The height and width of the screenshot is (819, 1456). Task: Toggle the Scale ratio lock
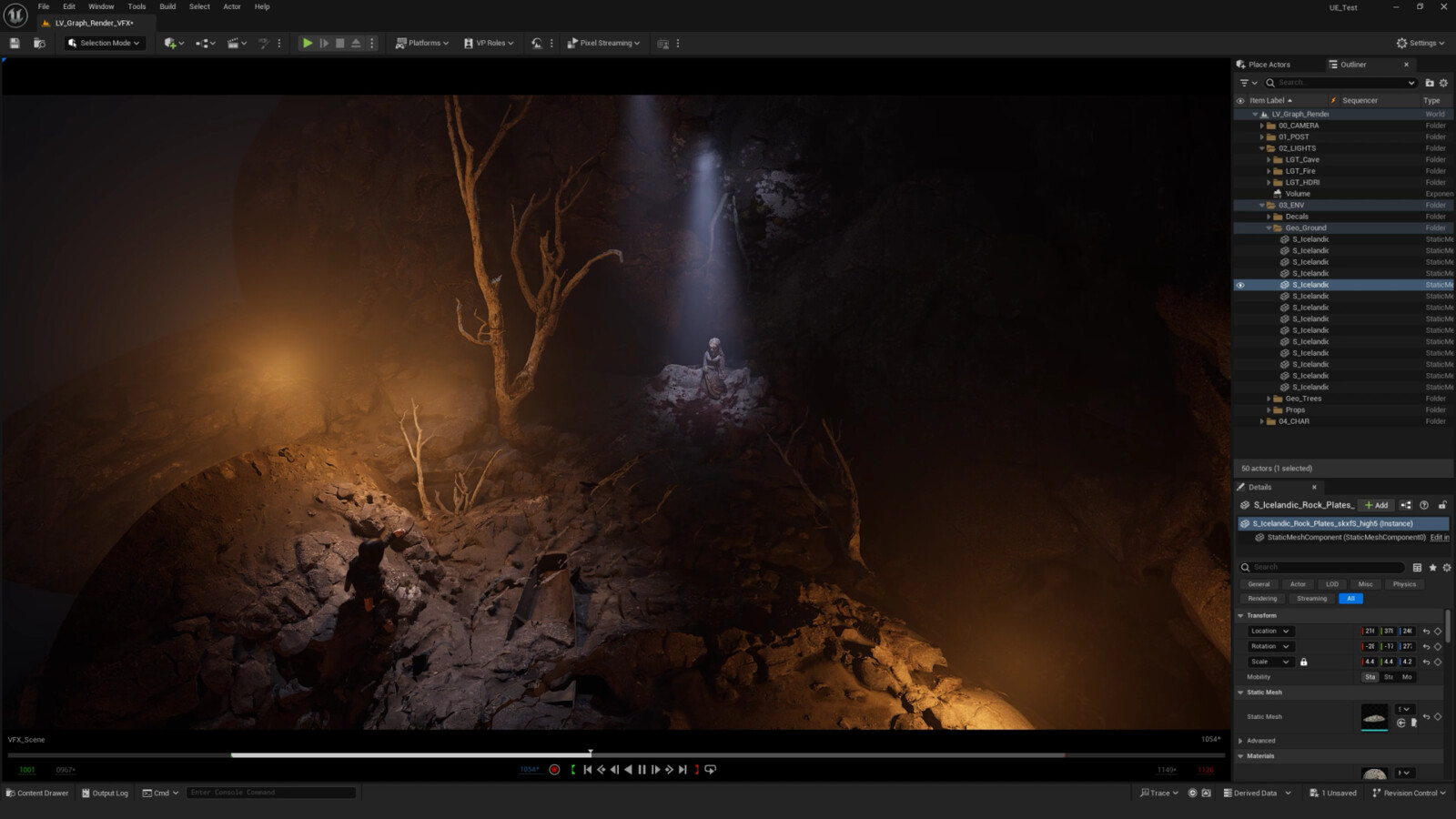1303,662
